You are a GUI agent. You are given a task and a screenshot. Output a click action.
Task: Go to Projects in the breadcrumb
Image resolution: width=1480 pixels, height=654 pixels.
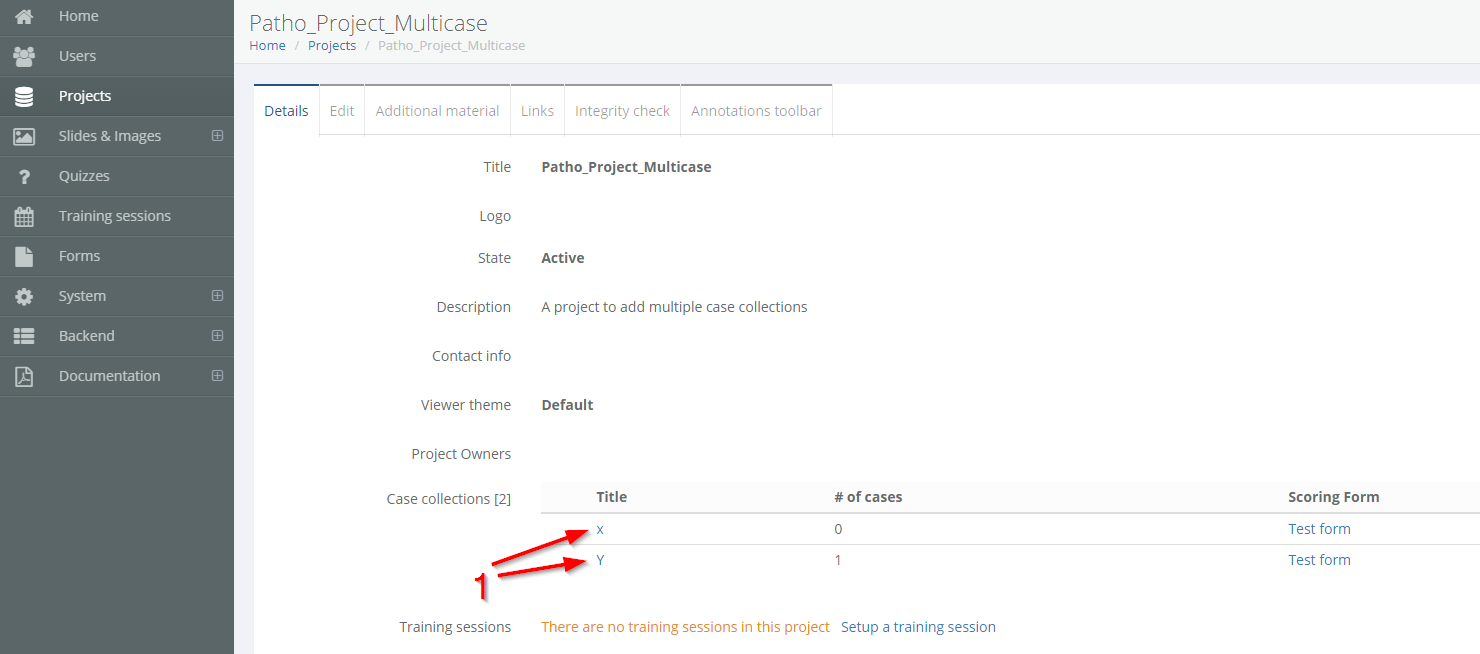coord(332,45)
